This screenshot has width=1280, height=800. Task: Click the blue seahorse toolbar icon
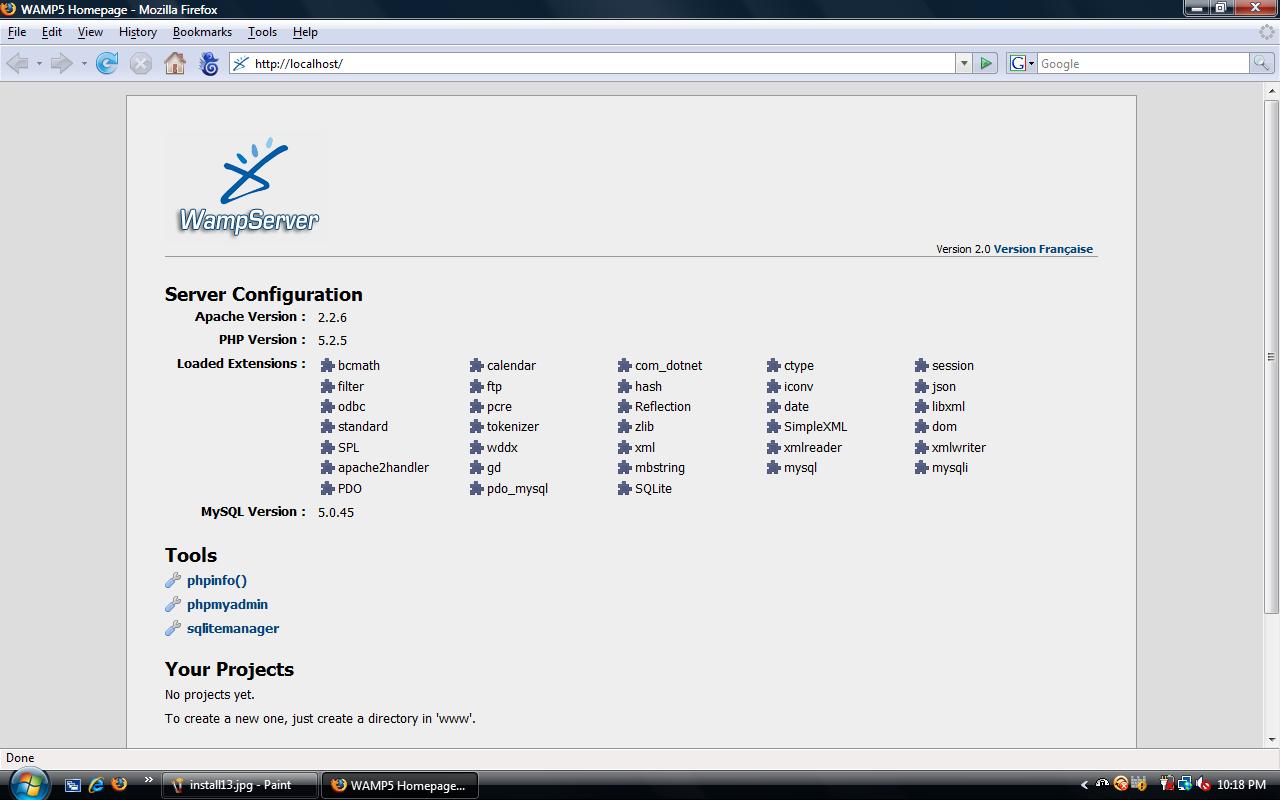point(209,63)
